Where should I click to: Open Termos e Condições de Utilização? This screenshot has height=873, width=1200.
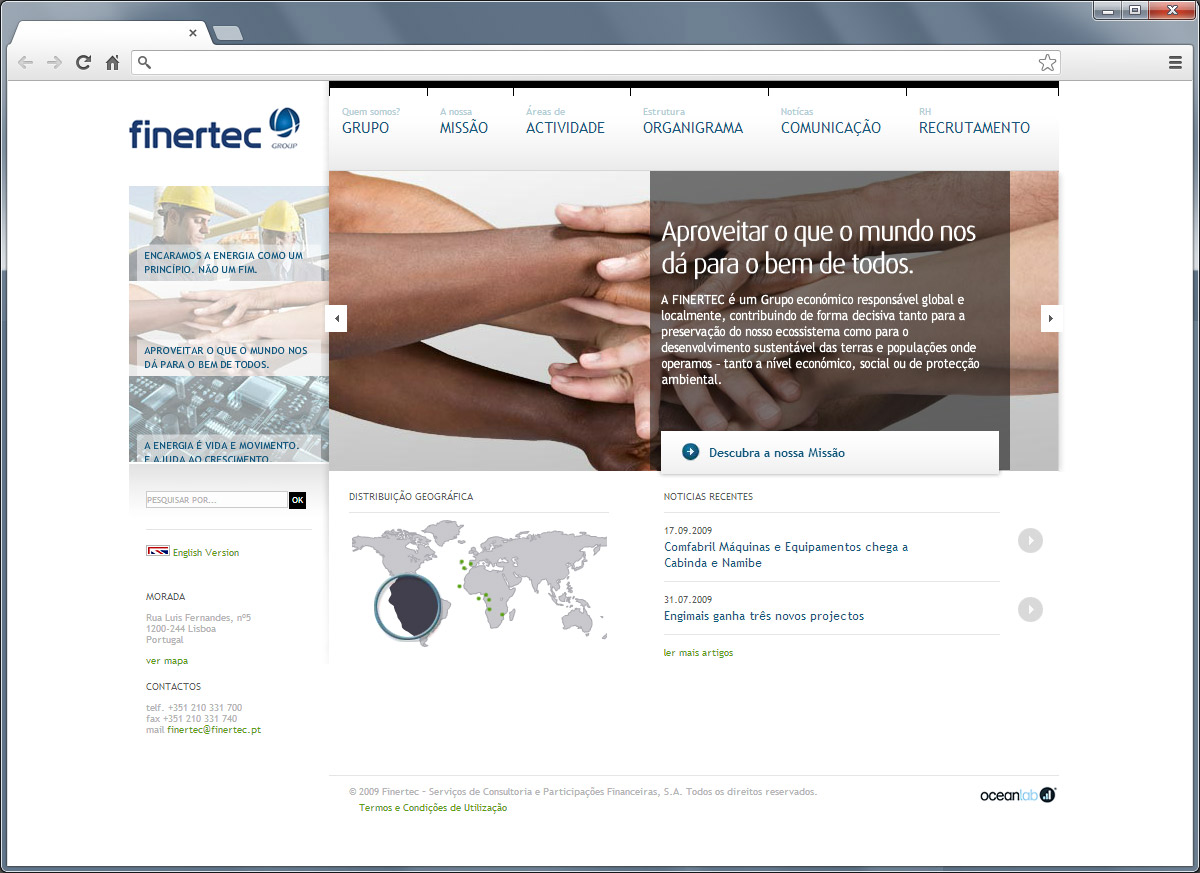432,809
